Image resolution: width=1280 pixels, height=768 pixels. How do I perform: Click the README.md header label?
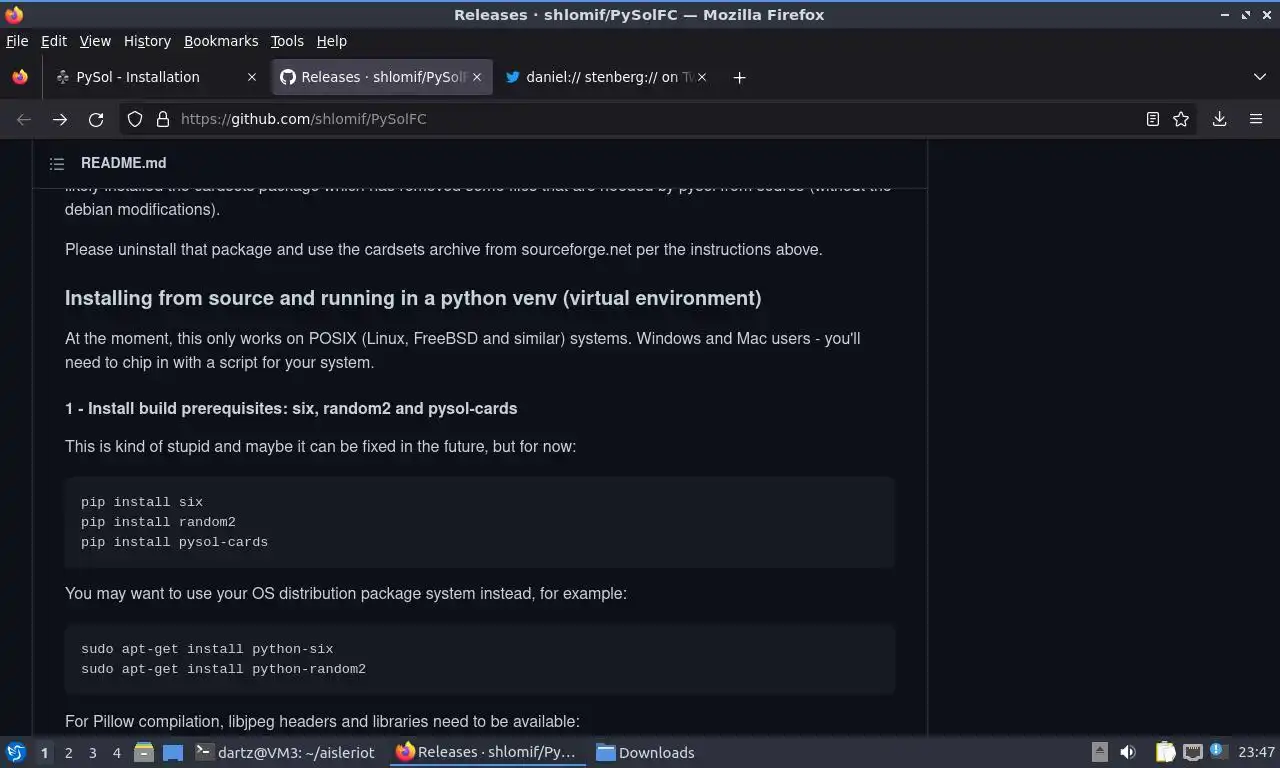click(x=124, y=163)
